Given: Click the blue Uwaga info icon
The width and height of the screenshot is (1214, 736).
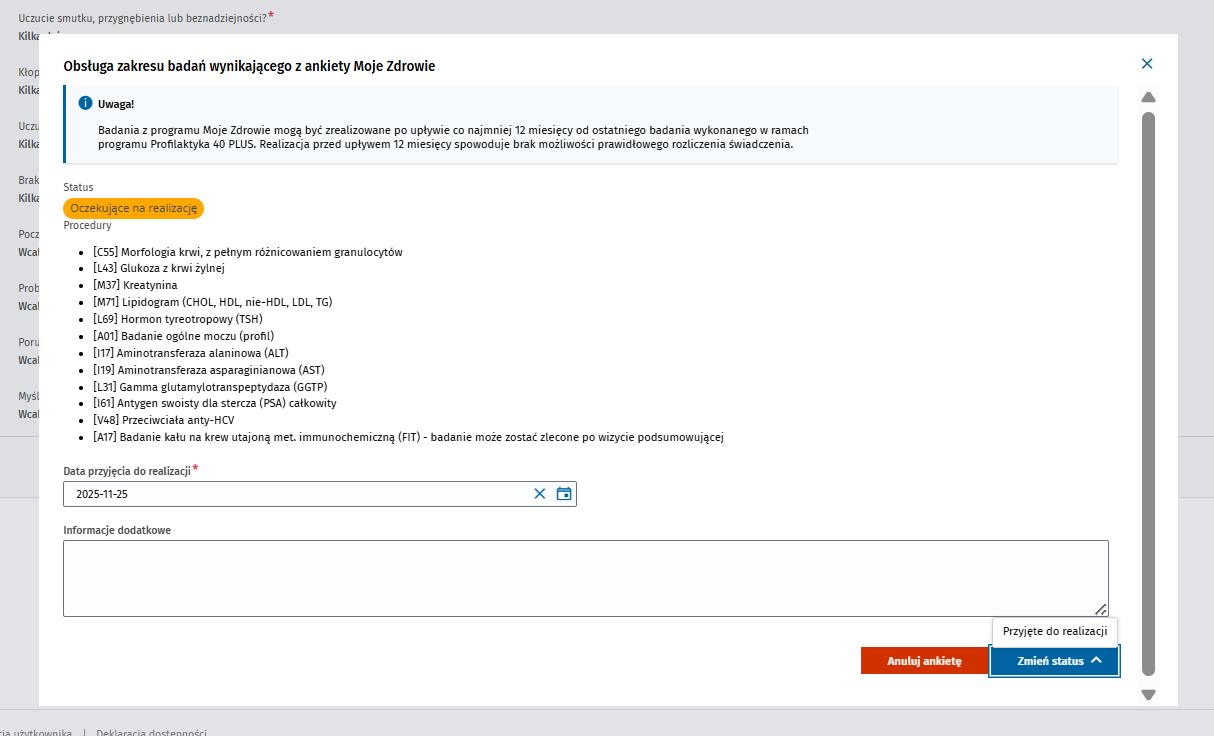Looking at the screenshot, I should click(85, 103).
